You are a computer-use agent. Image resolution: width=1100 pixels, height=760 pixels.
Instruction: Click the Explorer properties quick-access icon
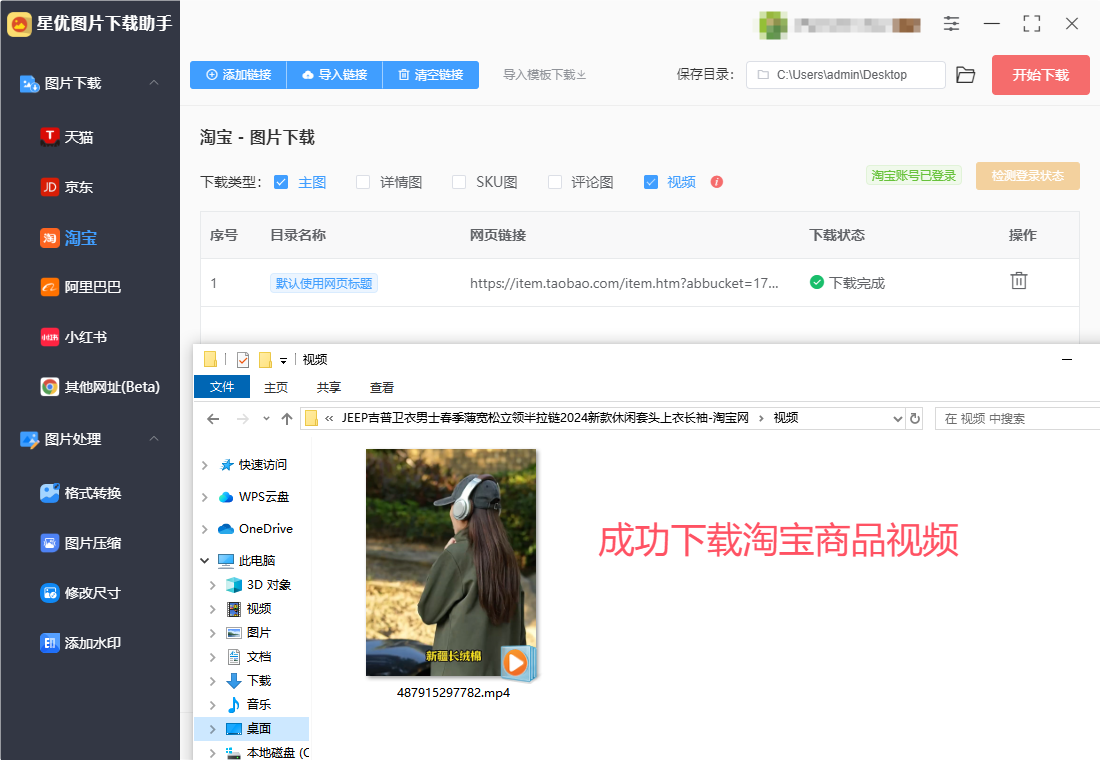(x=243, y=360)
